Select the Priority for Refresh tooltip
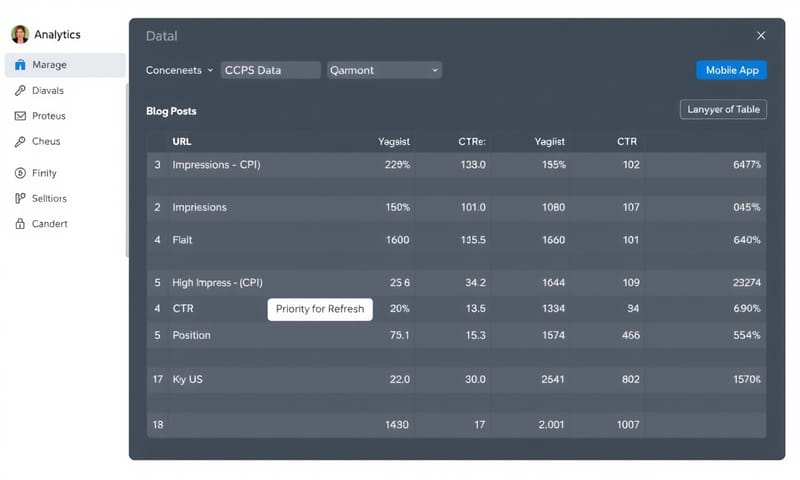This screenshot has height=480, width=800. click(x=320, y=309)
